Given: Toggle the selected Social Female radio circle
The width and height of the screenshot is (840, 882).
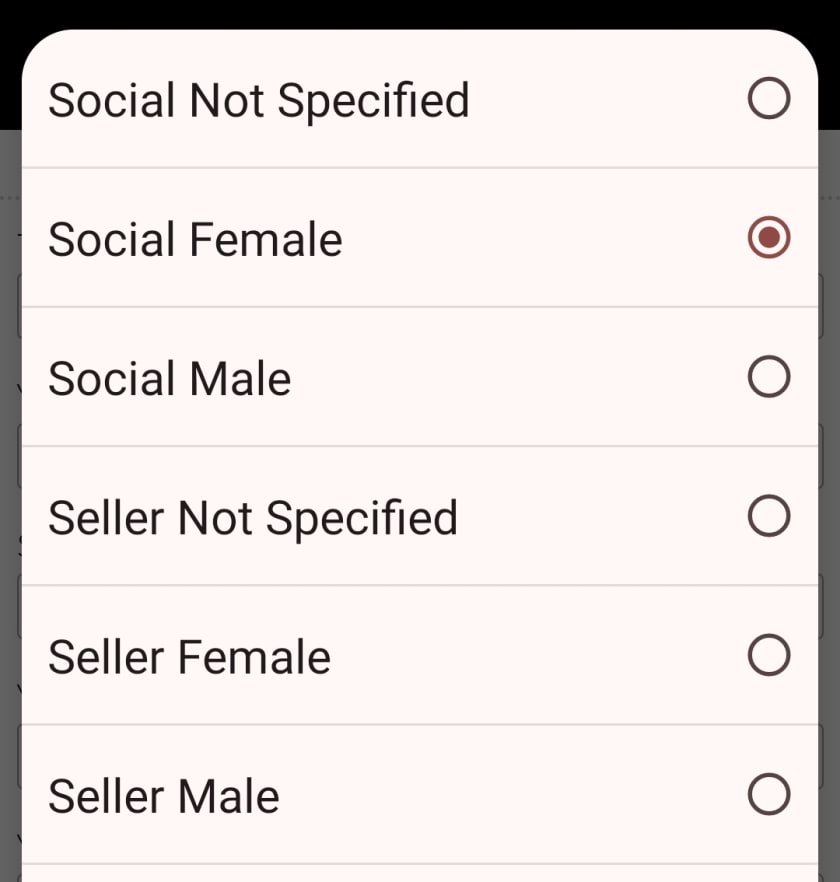Looking at the screenshot, I should (769, 237).
